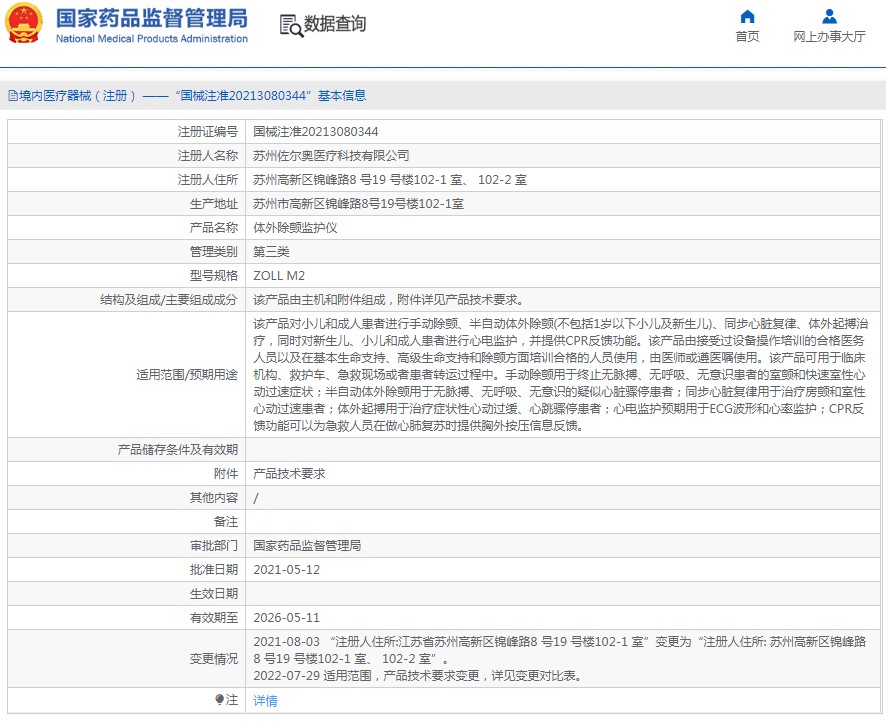Click the 首页 text label
This screenshot has width=886, height=721.
[747, 37]
